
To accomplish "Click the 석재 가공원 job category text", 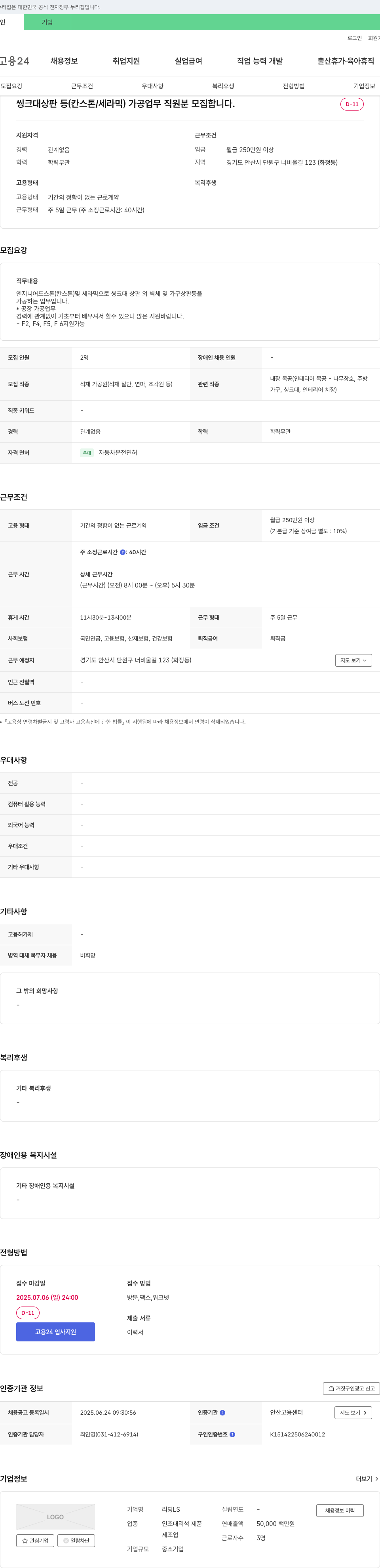I will (126, 384).
